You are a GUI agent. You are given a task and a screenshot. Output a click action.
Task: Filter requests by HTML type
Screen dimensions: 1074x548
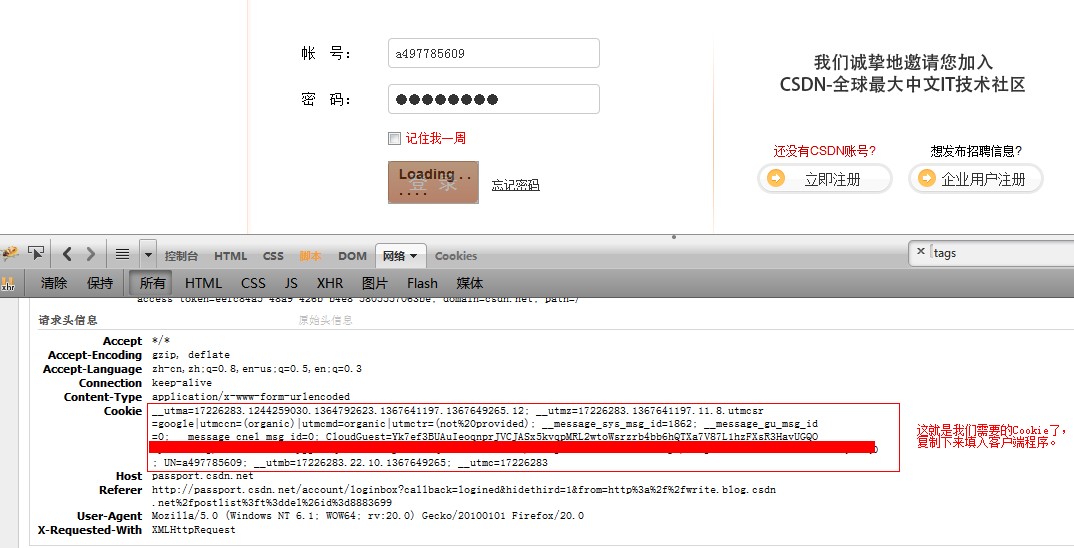(x=203, y=283)
